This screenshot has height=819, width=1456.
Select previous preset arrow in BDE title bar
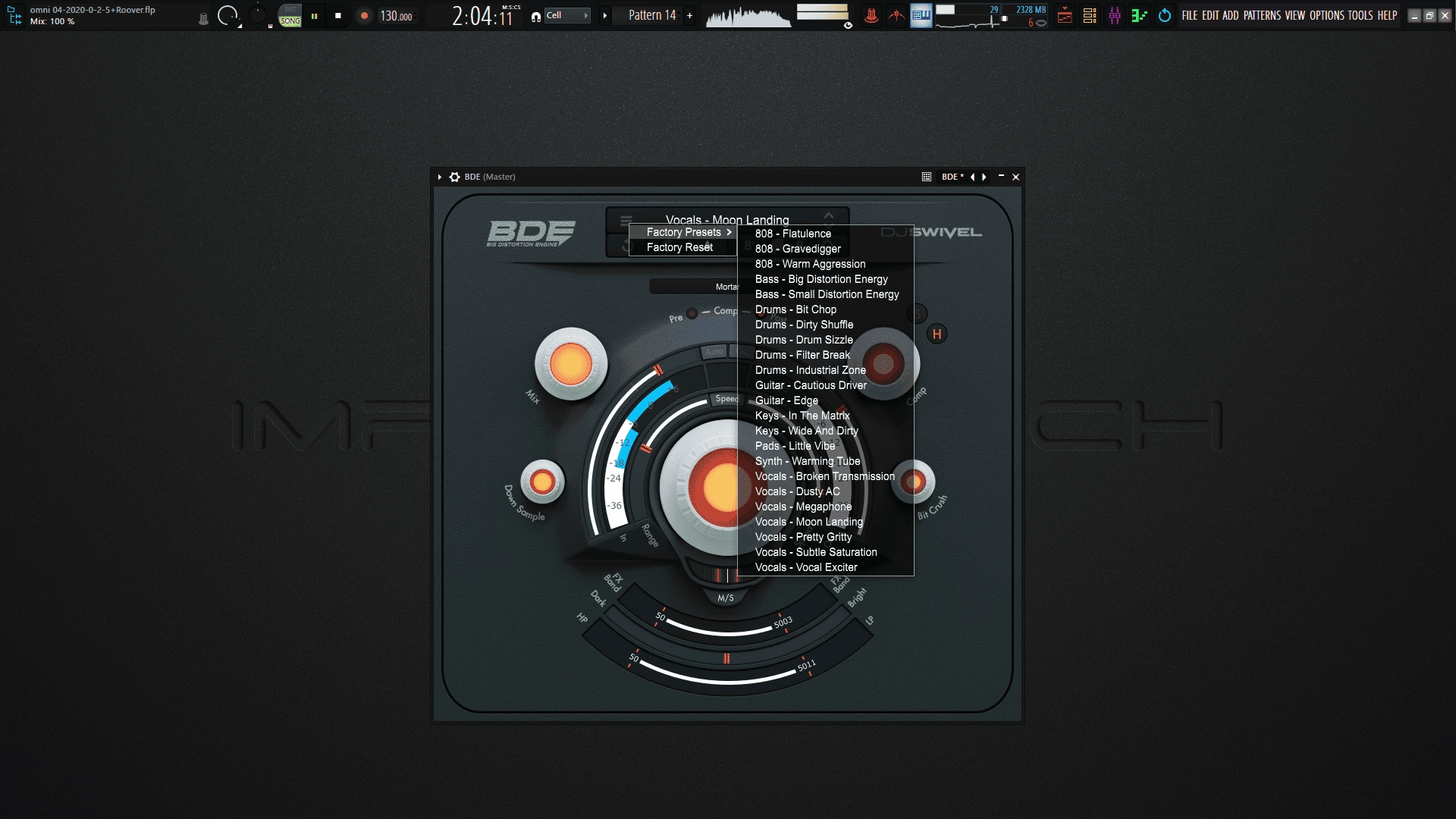tap(972, 177)
